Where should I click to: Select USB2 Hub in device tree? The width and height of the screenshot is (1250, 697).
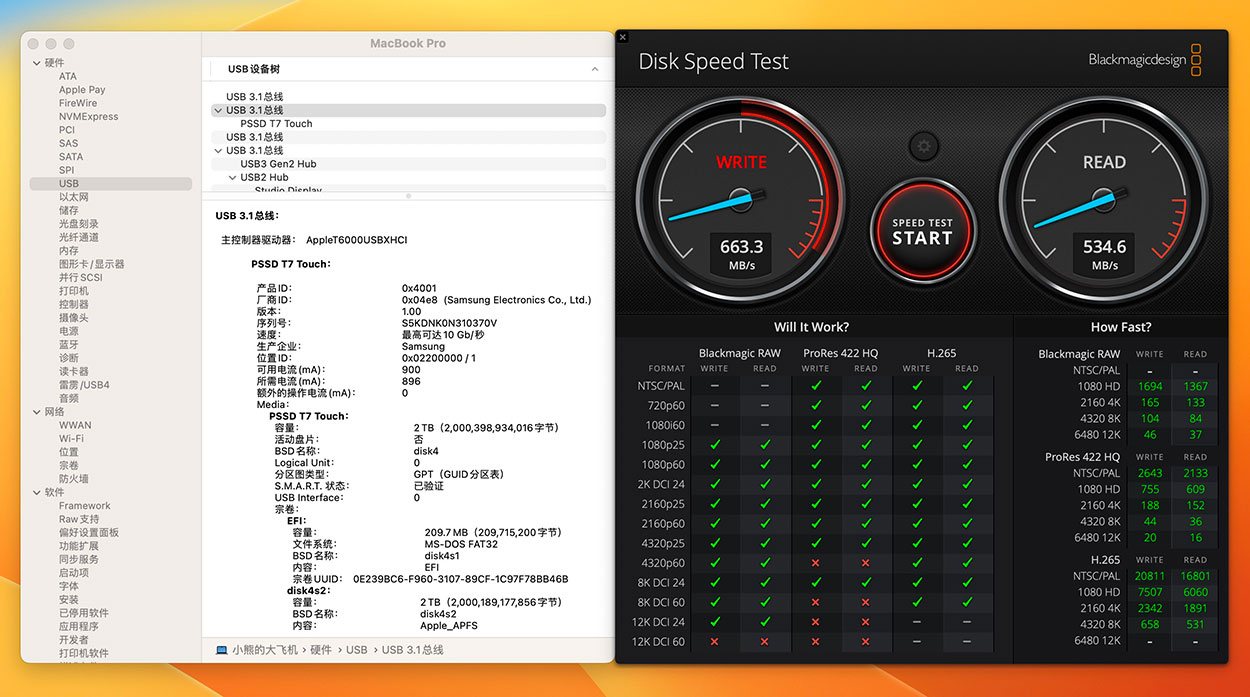pyautogui.click(x=264, y=178)
